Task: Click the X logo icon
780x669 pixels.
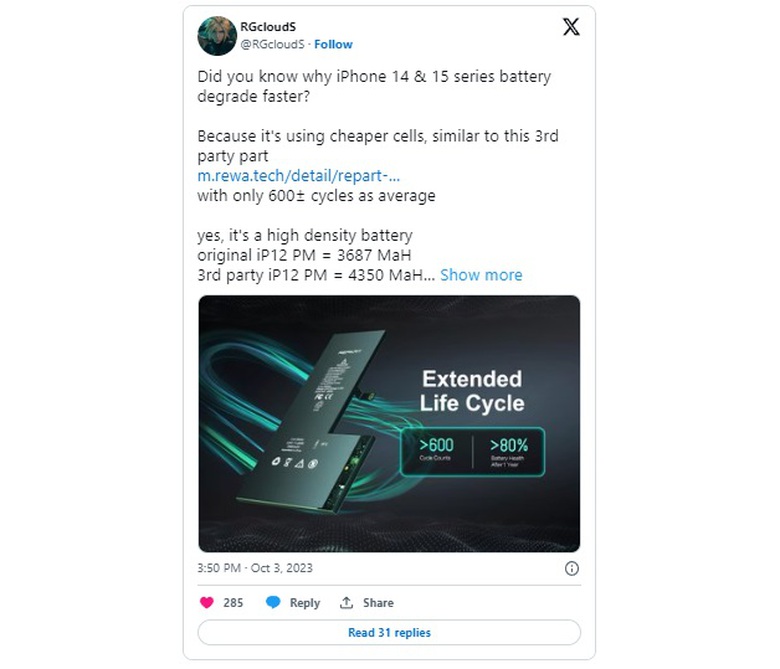Action: pyautogui.click(x=571, y=27)
